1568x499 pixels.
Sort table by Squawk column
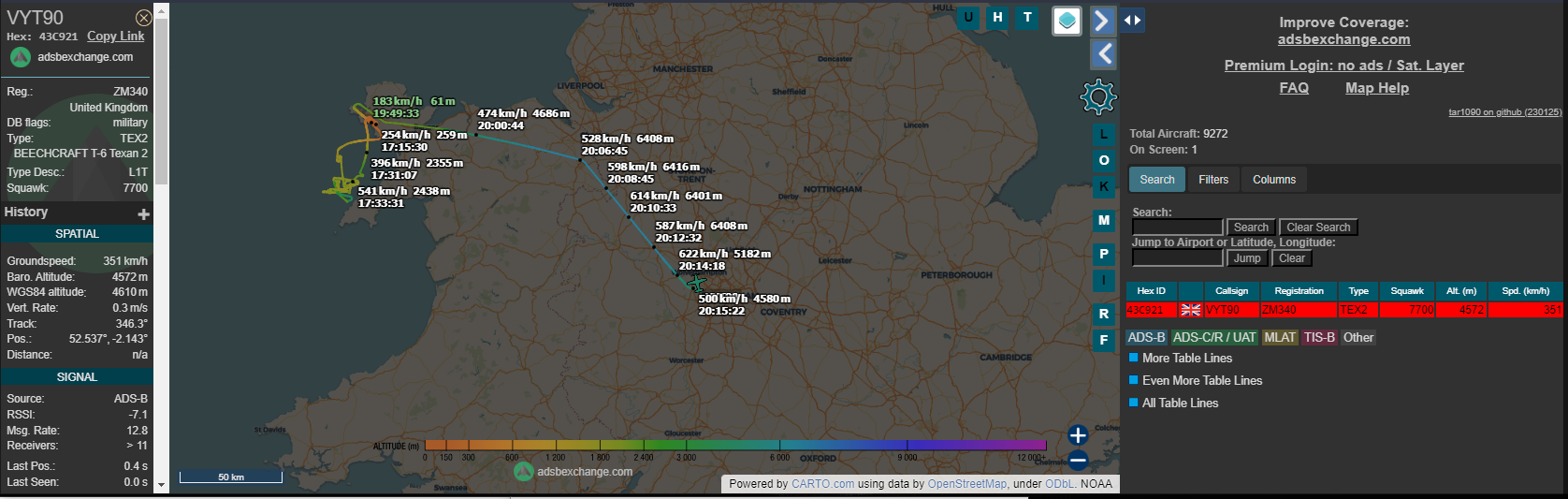tap(1407, 291)
